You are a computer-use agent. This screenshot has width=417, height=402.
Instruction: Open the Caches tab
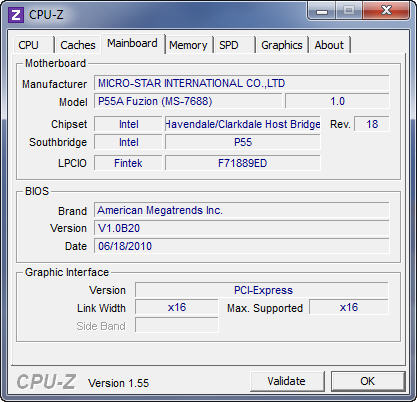pos(78,45)
